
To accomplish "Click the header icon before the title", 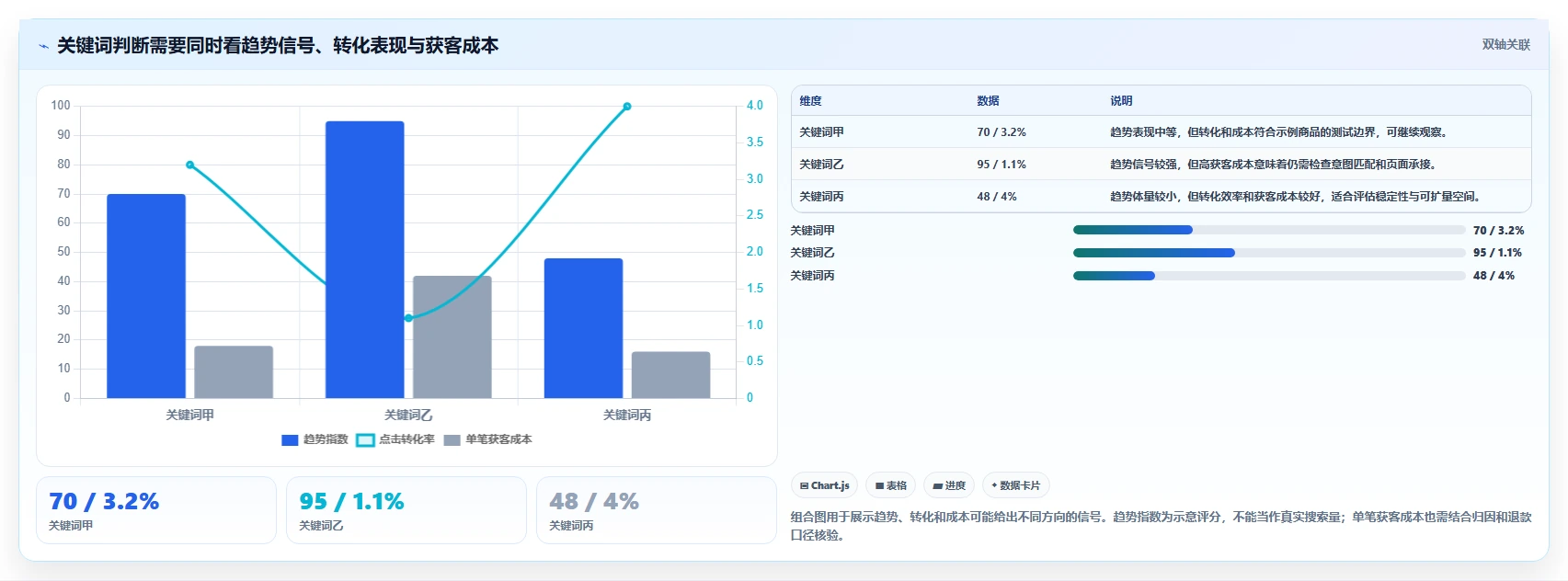I will (x=43, y=46).
